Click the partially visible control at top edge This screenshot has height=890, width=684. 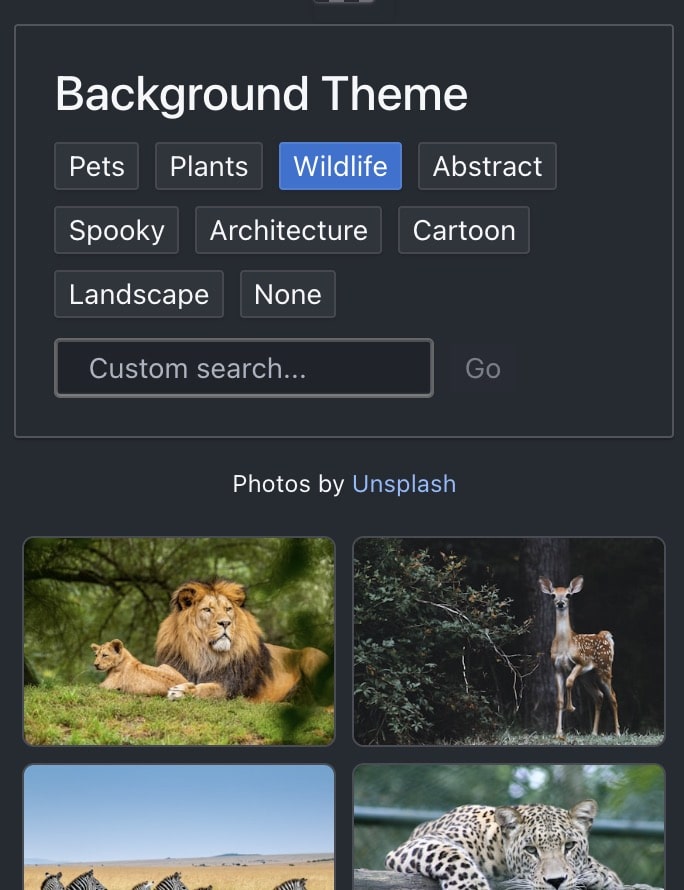343,2
